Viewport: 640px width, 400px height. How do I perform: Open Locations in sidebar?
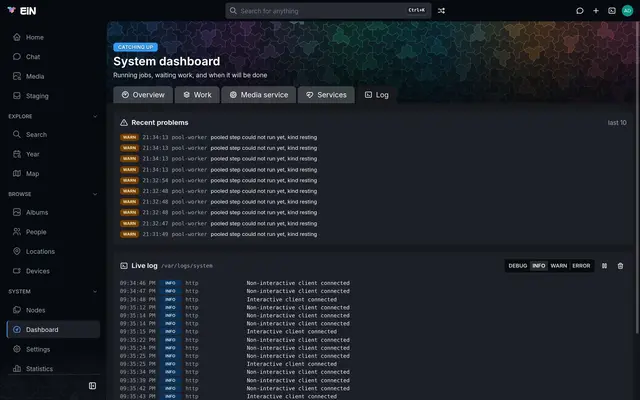pos(53,251)
